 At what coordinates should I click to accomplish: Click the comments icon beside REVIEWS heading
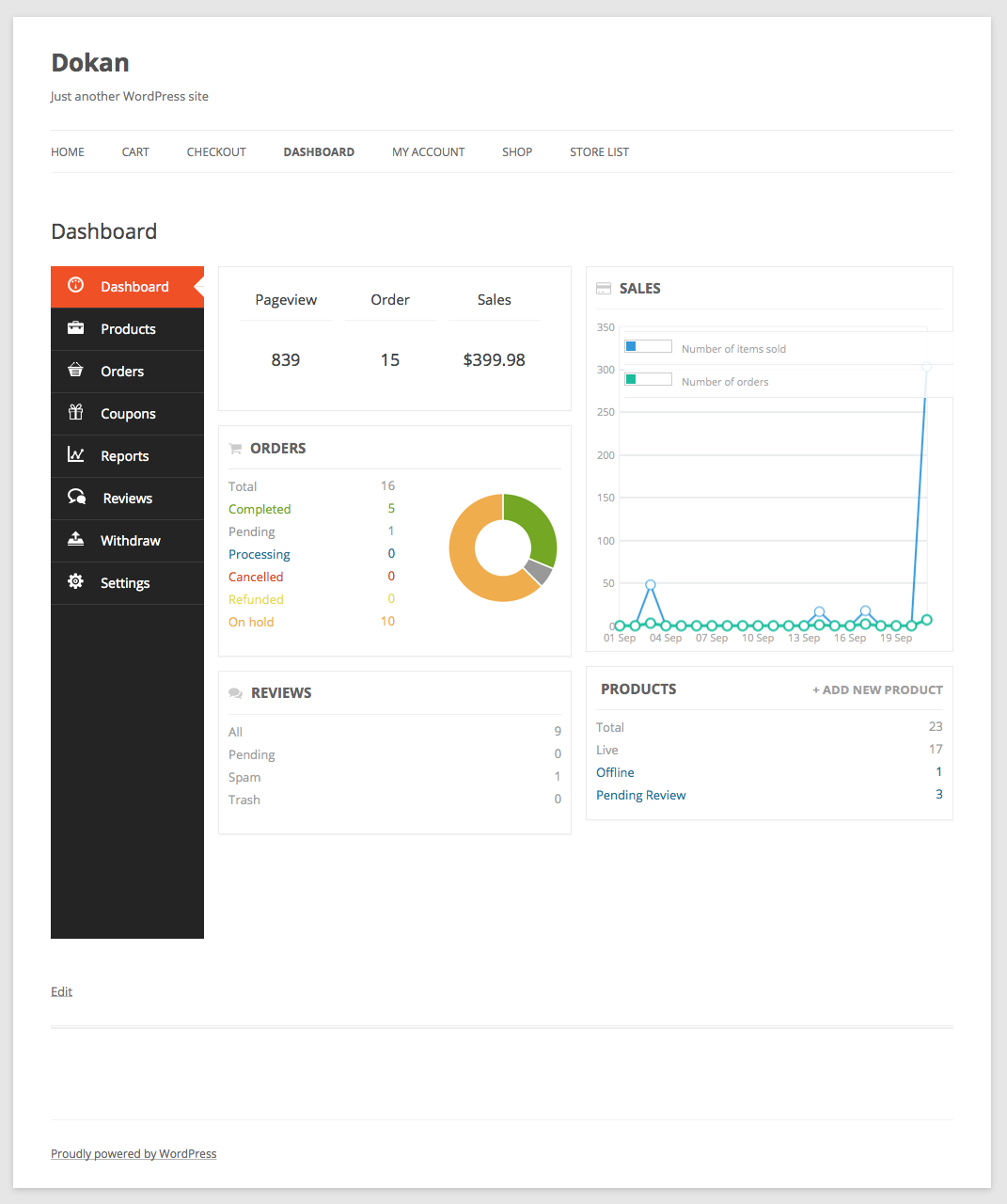[x=236, y=693]
